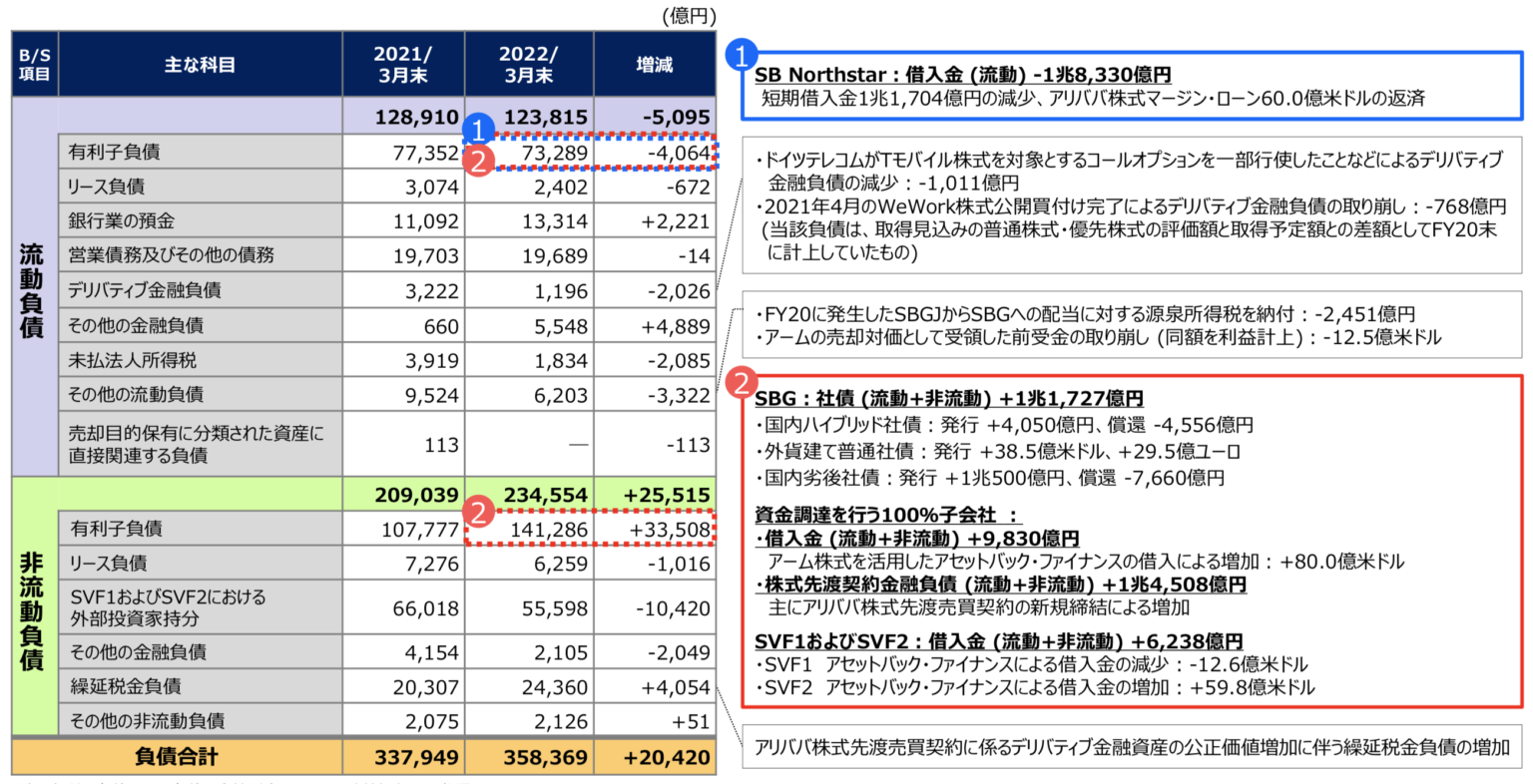The height and width of the screenshot is (784, 1533).
Task: Click the "SVF1およびSVF2における外部投資家持分" label
Action: point(168,607)
